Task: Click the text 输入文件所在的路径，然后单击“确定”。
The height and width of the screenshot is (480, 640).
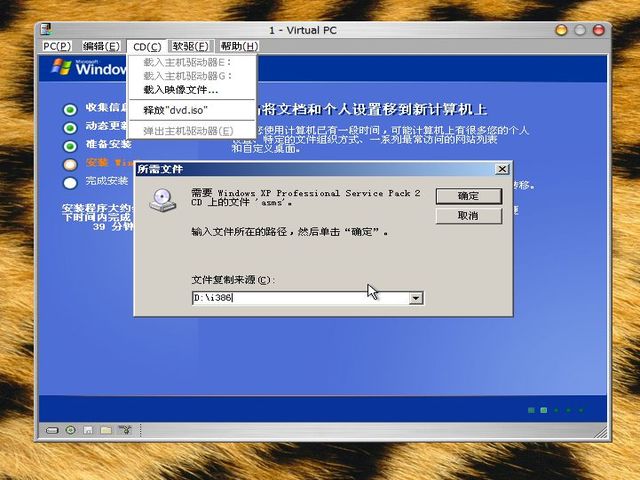Action: click(x=289, y=232)
